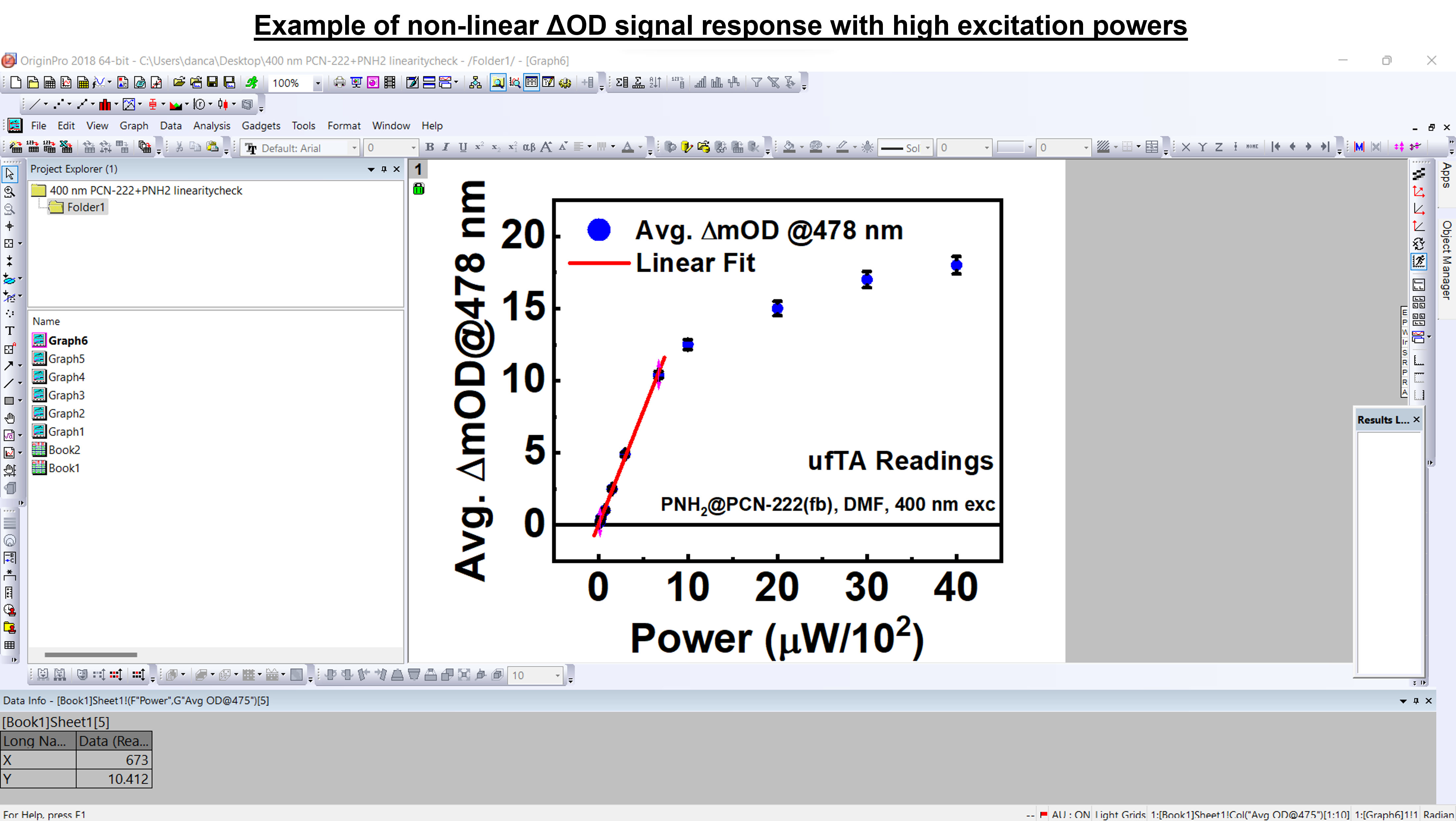Viewport: 1456px width, 821px height.
Task: Open Graph5 in Project Explorer
Action: (x=66, y=359)
